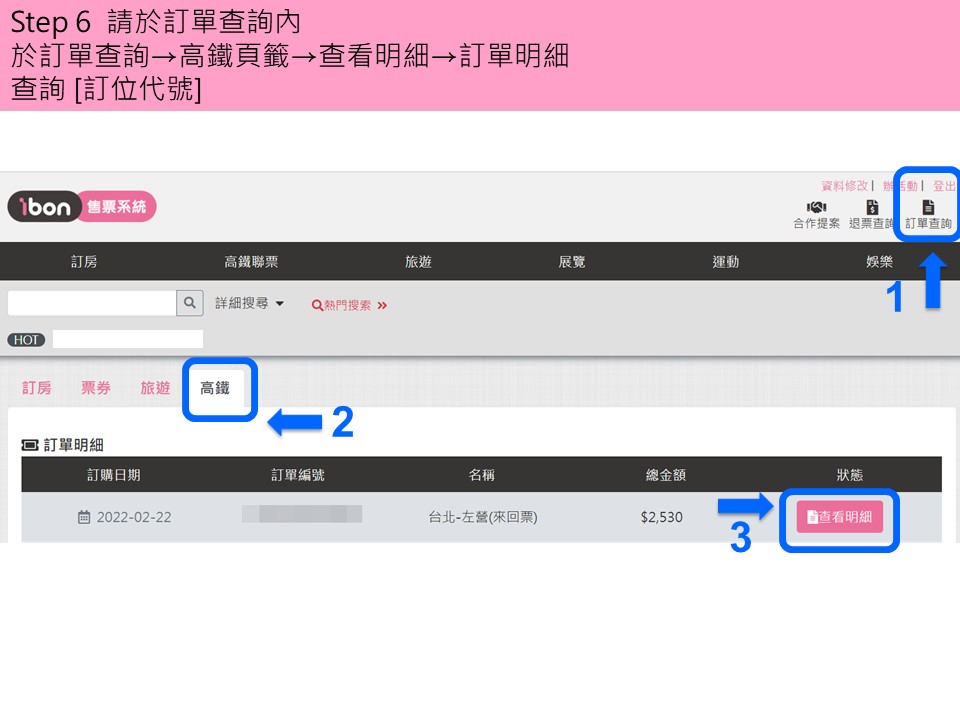The image size is (960, 720).
Task: Open 旅遊 in the navigation bar
Action: pos(419,262)
